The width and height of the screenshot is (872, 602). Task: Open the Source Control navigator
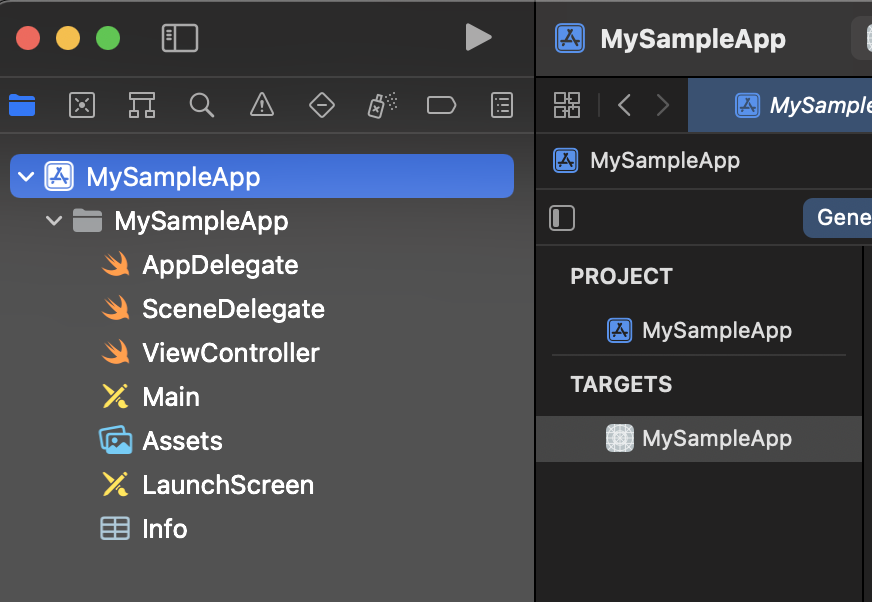82,105
